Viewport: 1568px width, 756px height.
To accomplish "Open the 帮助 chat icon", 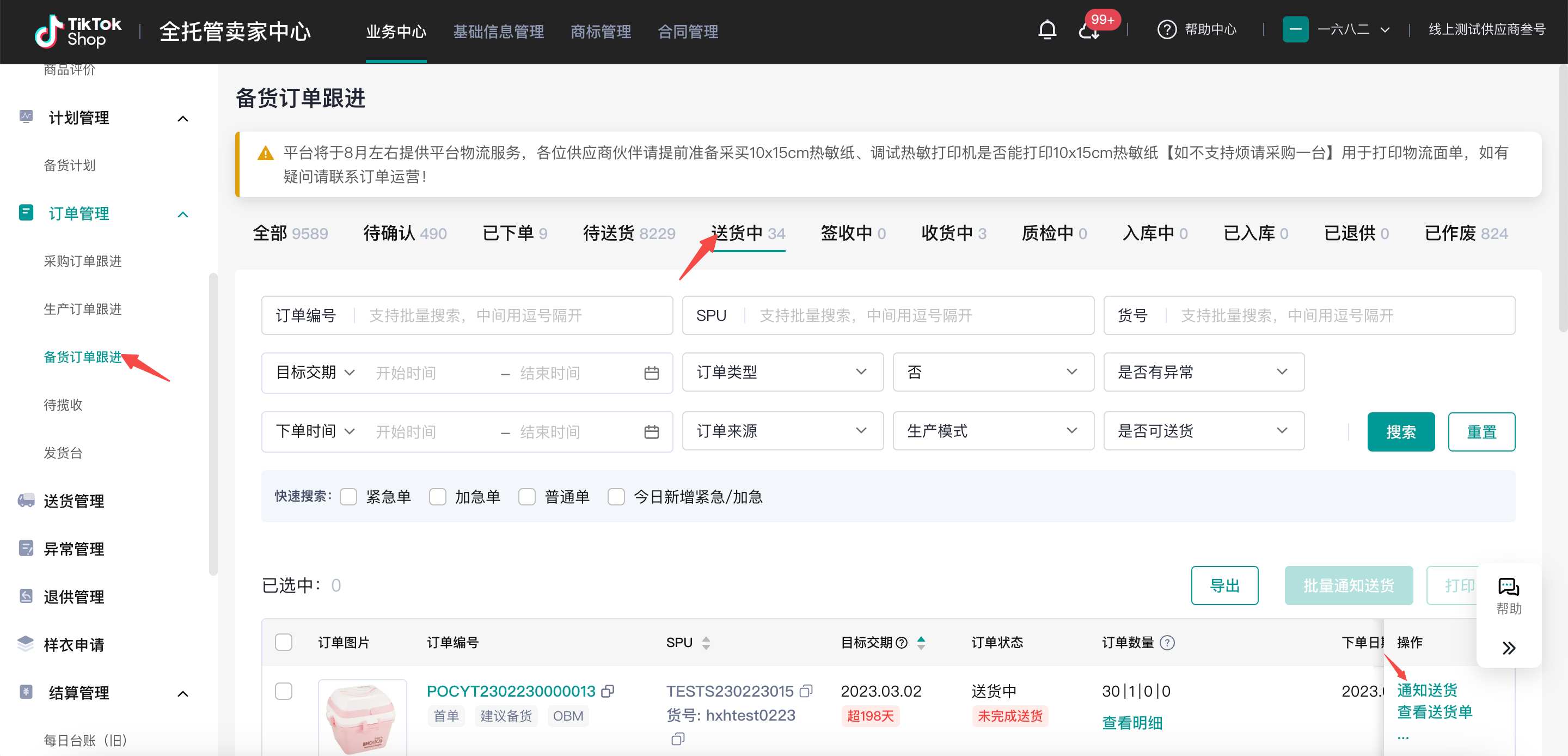I will coord(1508,587).
